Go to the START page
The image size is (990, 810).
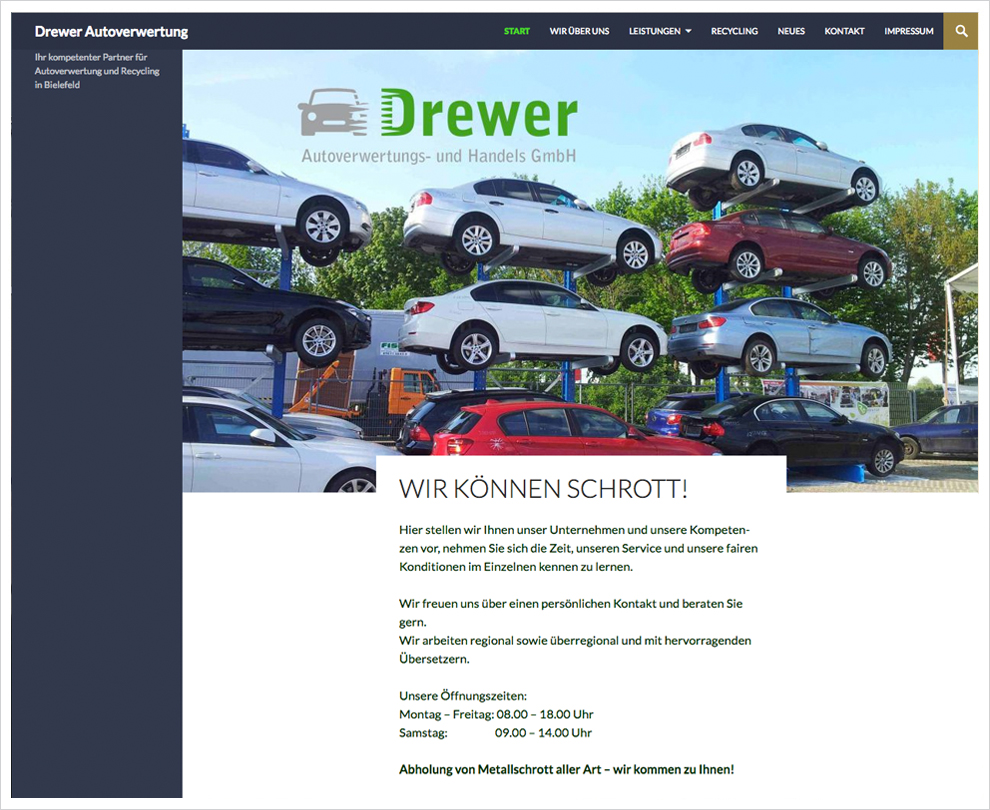tap(517, 31)
